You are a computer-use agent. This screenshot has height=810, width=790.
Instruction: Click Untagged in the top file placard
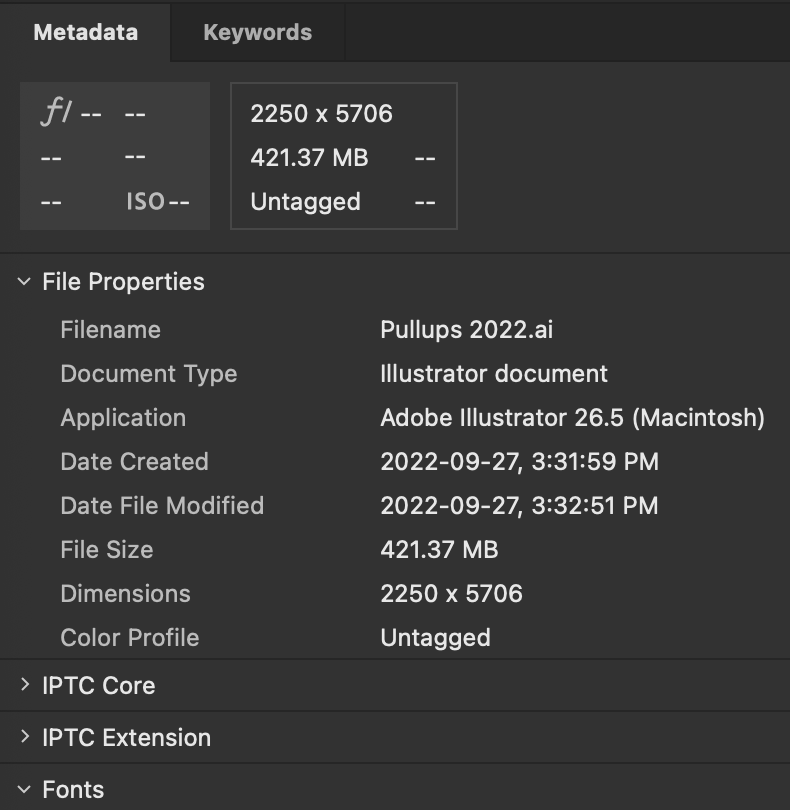[305, 201]
